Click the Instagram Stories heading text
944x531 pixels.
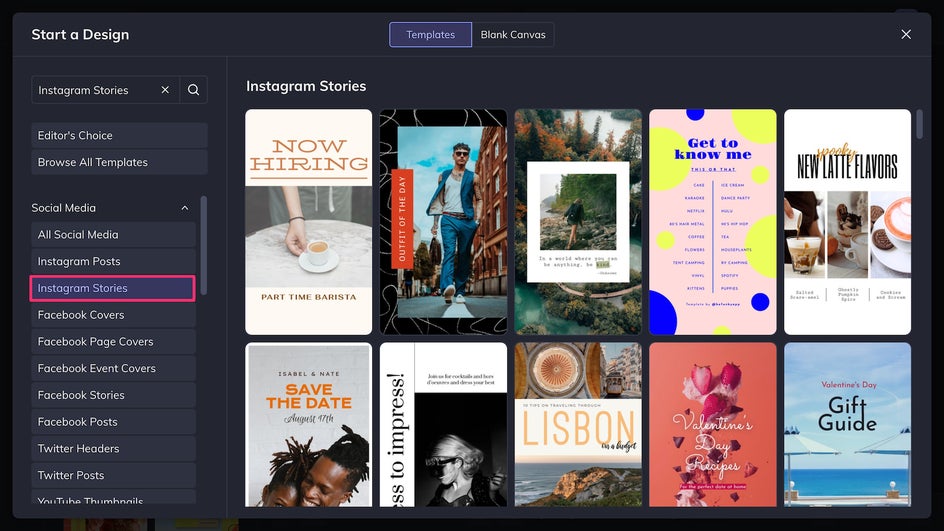[306, 86]
